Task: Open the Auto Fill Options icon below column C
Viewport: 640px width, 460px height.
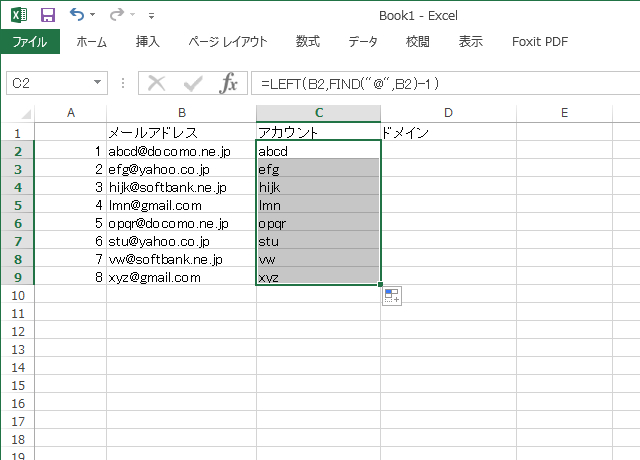Action: tap(392, 296)
